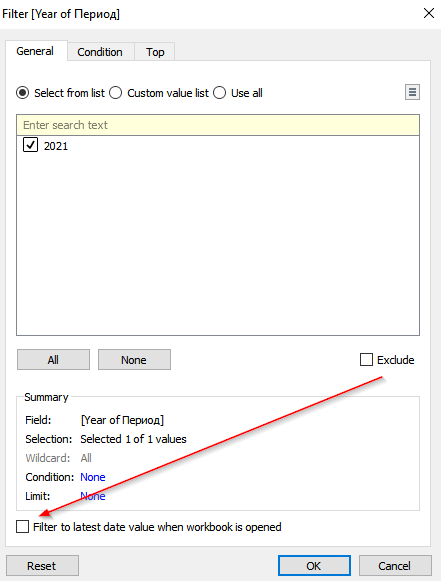Screen dimensions: 441x581
Task: Click the None selection button
Action: click(134, 359)
